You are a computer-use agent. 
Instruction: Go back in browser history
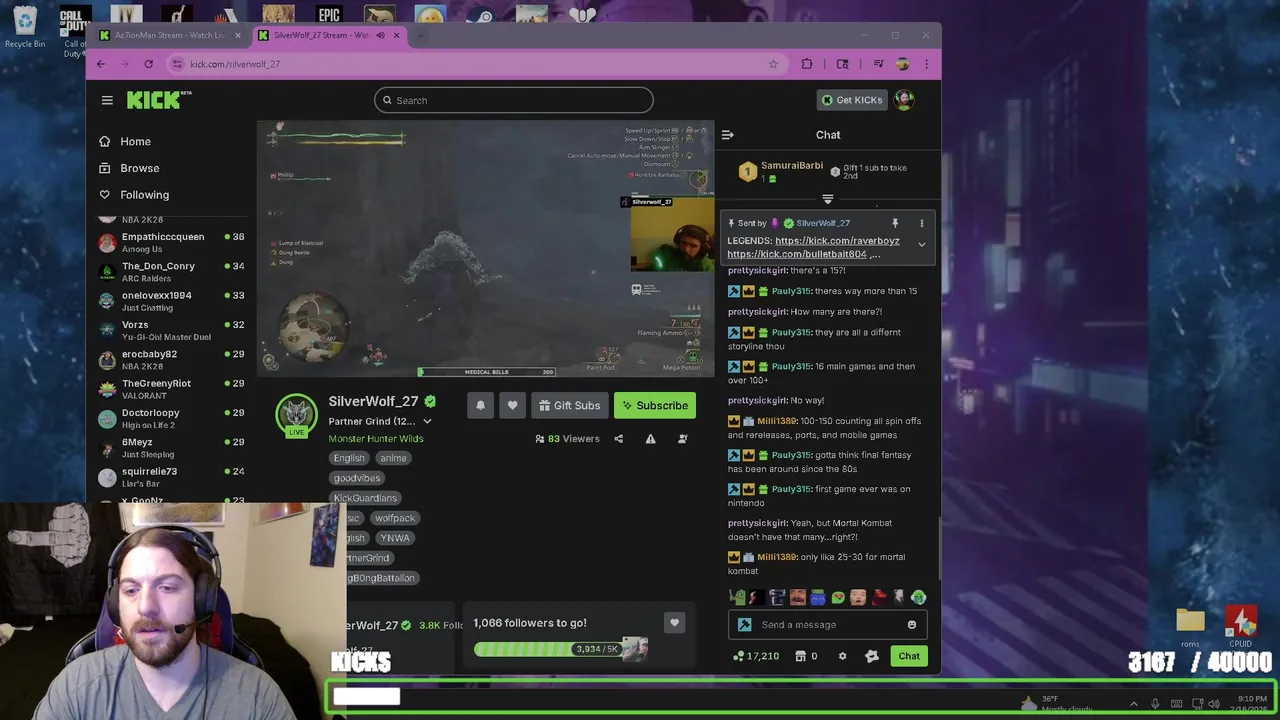tap(100, 64)
